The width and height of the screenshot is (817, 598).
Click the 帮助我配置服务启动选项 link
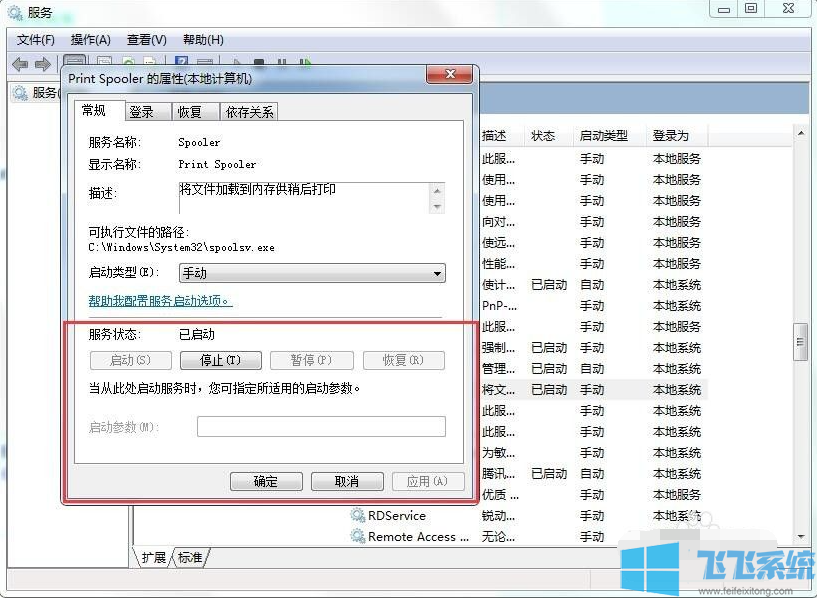pos(155,302)
